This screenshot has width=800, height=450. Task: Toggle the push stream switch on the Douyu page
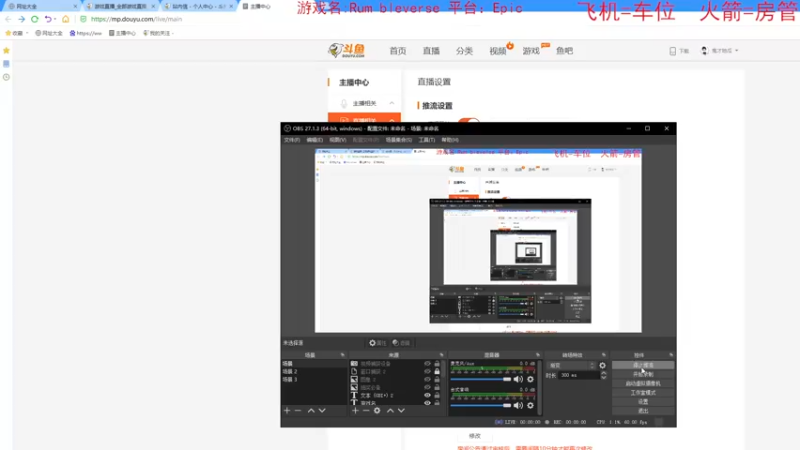coord(468,120)
